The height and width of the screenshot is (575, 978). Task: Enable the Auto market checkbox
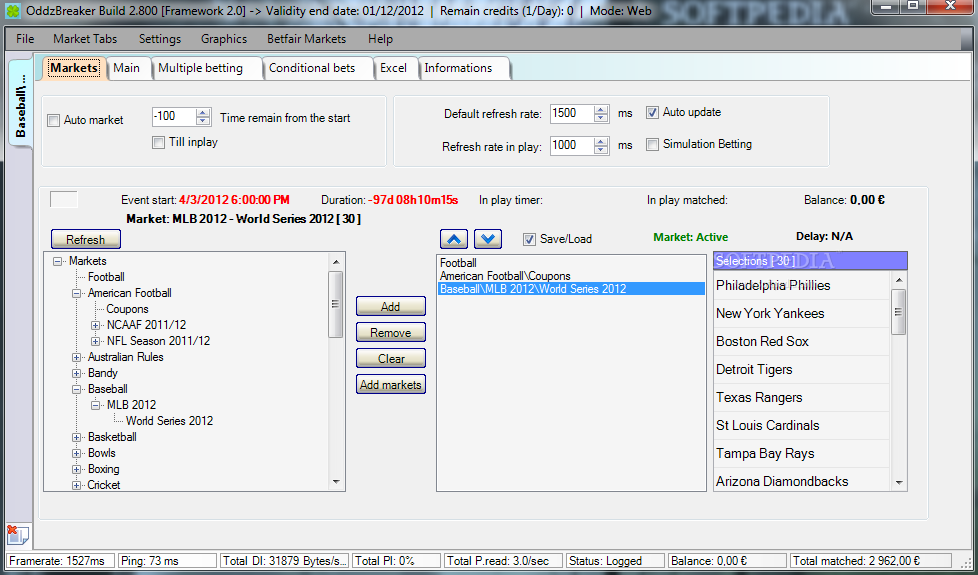[54, 120]
